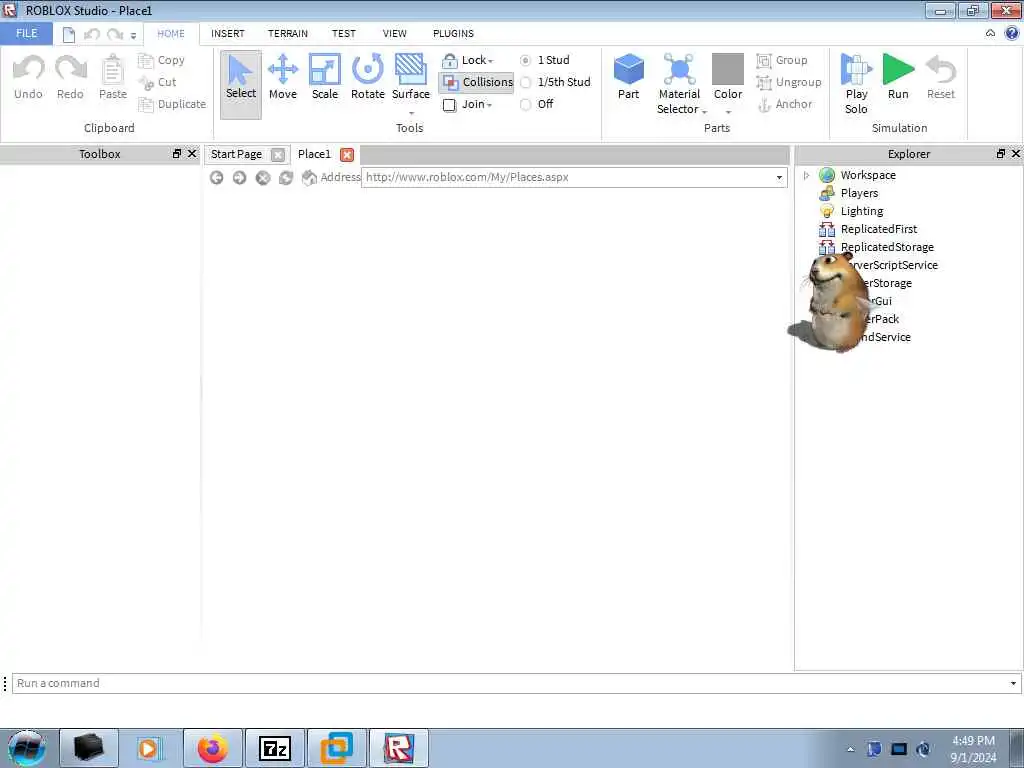
Task: Open the HOME ribbon tab
Action: (x=171, y=33)
